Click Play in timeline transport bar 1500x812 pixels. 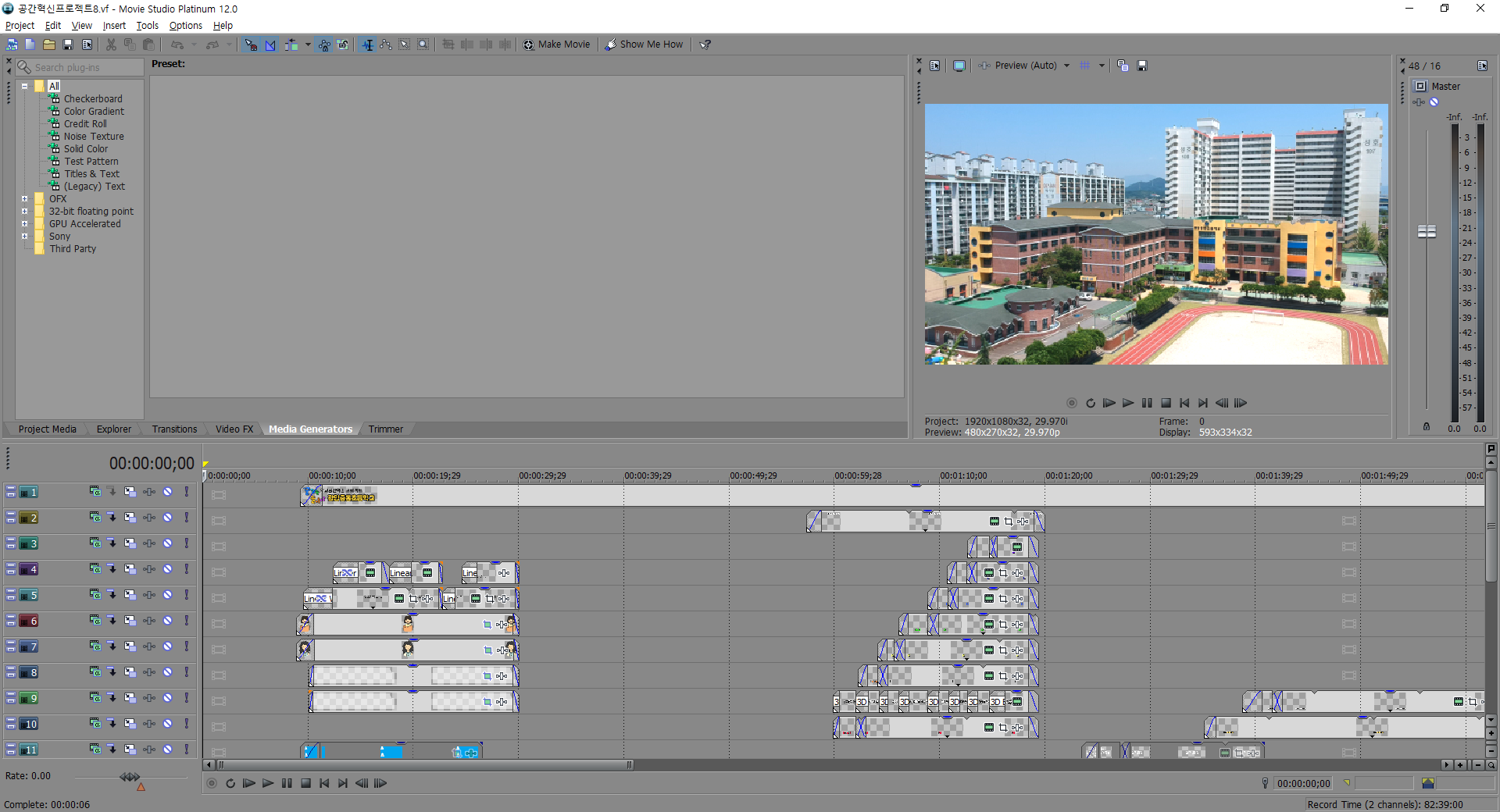(268, 783)
